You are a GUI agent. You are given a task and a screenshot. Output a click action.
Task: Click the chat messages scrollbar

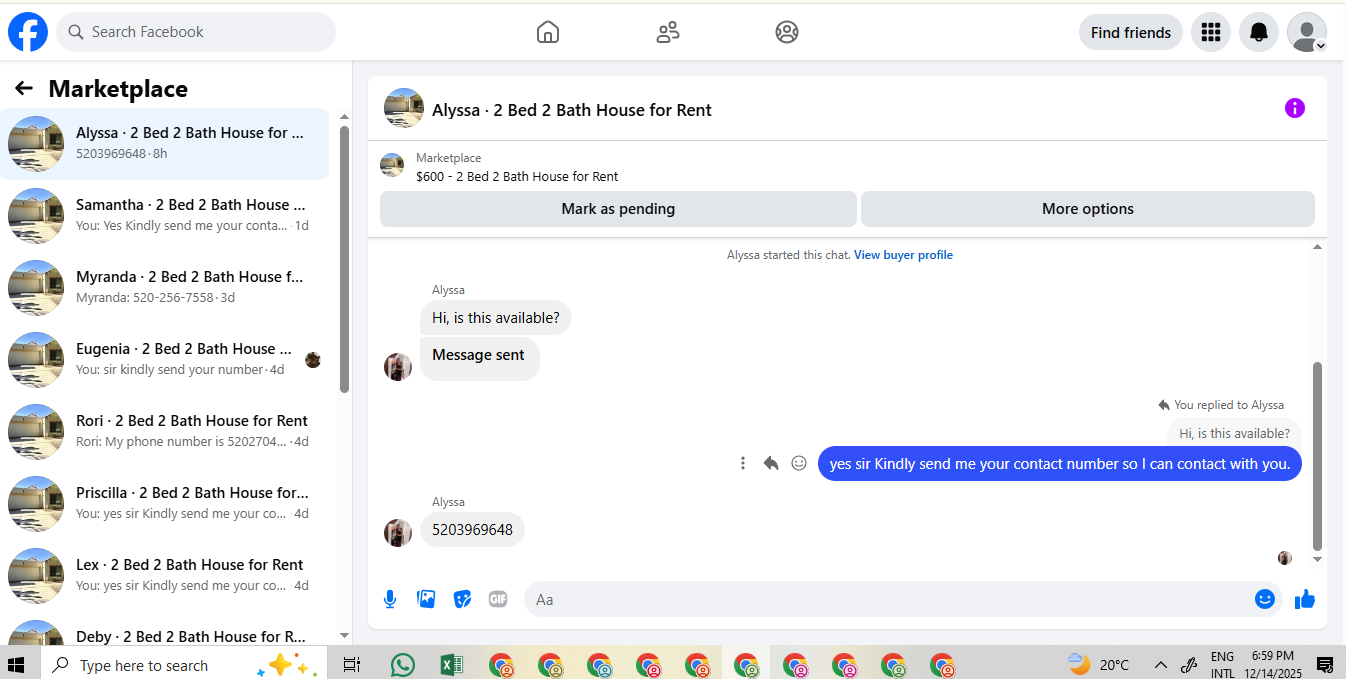[1317, 456]
